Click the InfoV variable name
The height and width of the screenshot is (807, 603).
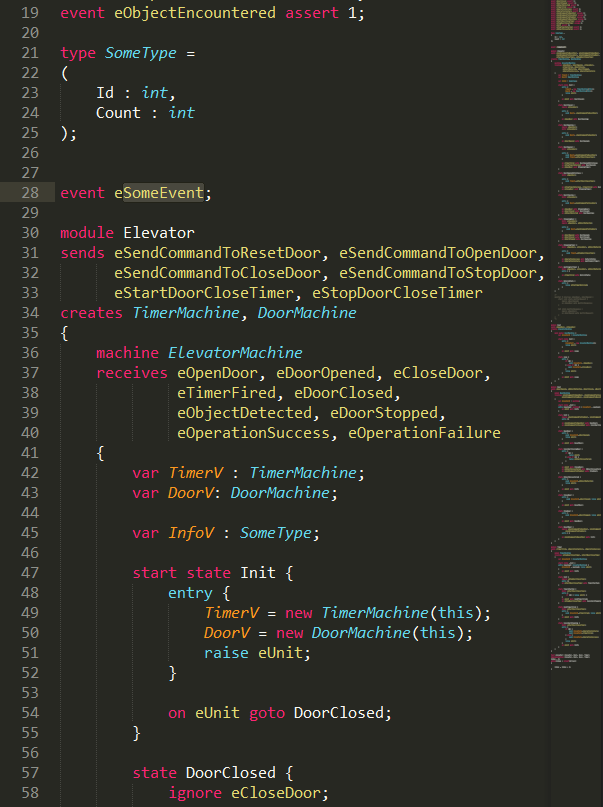pyautogui.click(x=186, y=533)
